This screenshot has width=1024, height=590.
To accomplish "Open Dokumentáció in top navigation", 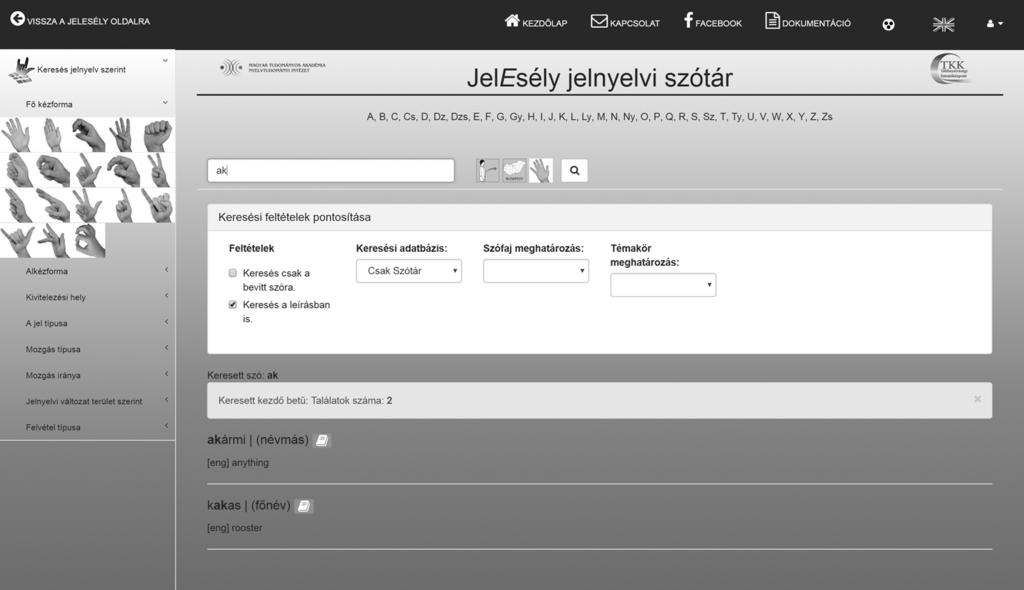I will coord(808,22).
